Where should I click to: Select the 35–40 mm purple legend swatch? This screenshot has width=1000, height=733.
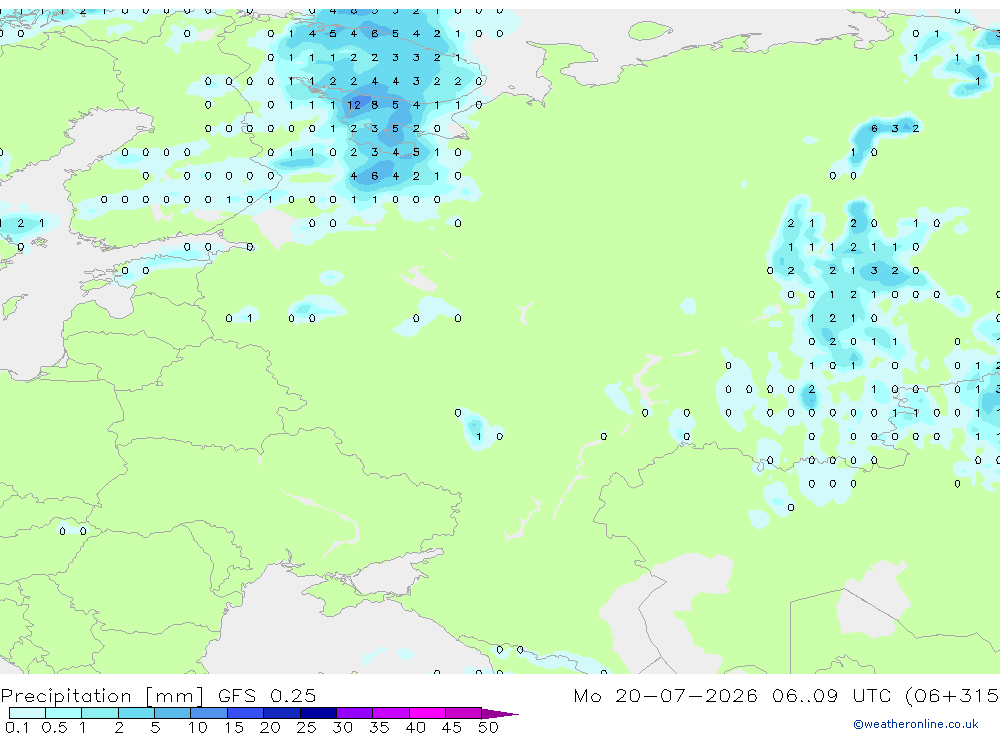391,713
